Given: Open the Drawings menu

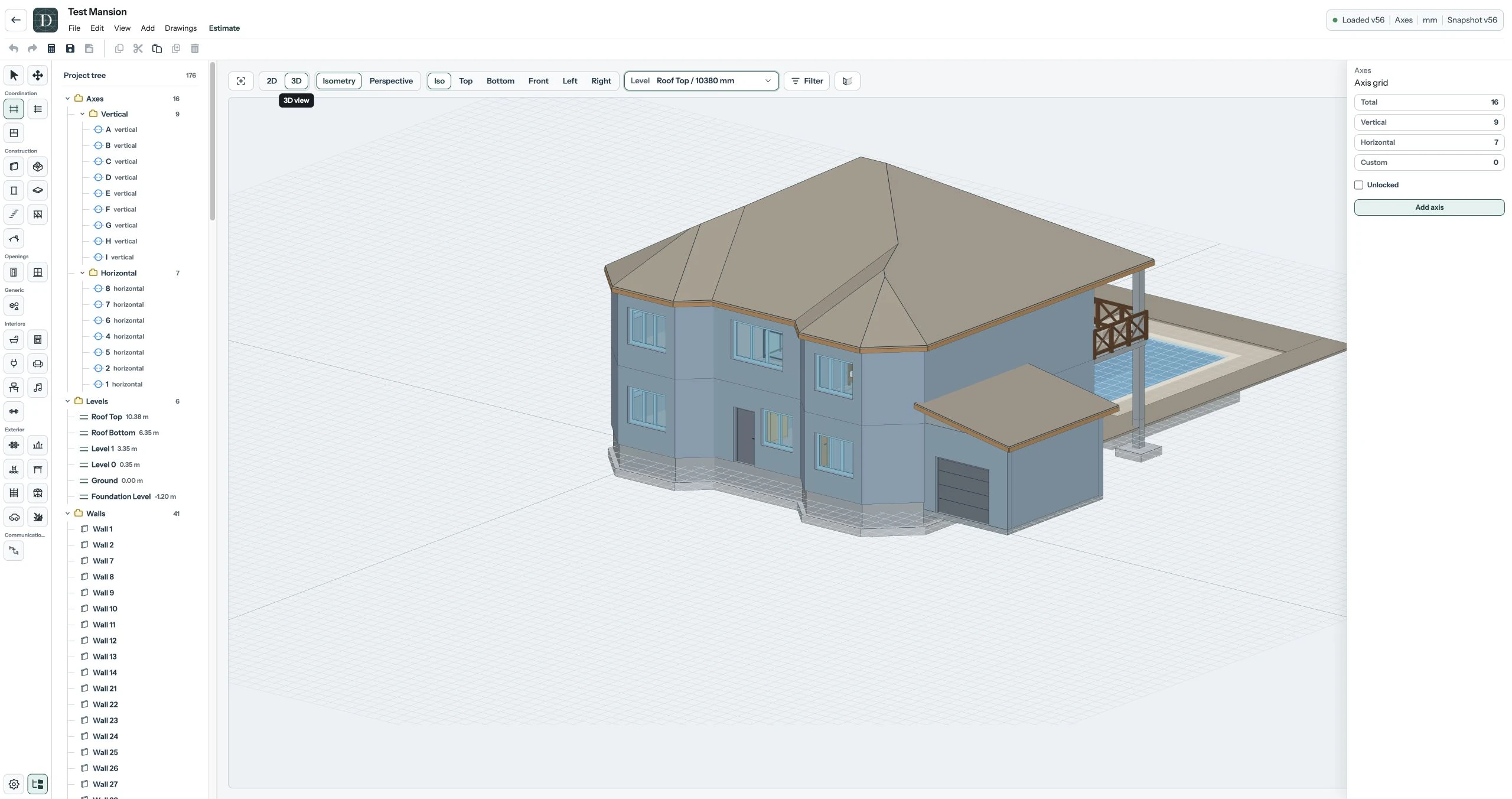Looking at the screenshot, I should pyautogui.click(x=181, y=28).
